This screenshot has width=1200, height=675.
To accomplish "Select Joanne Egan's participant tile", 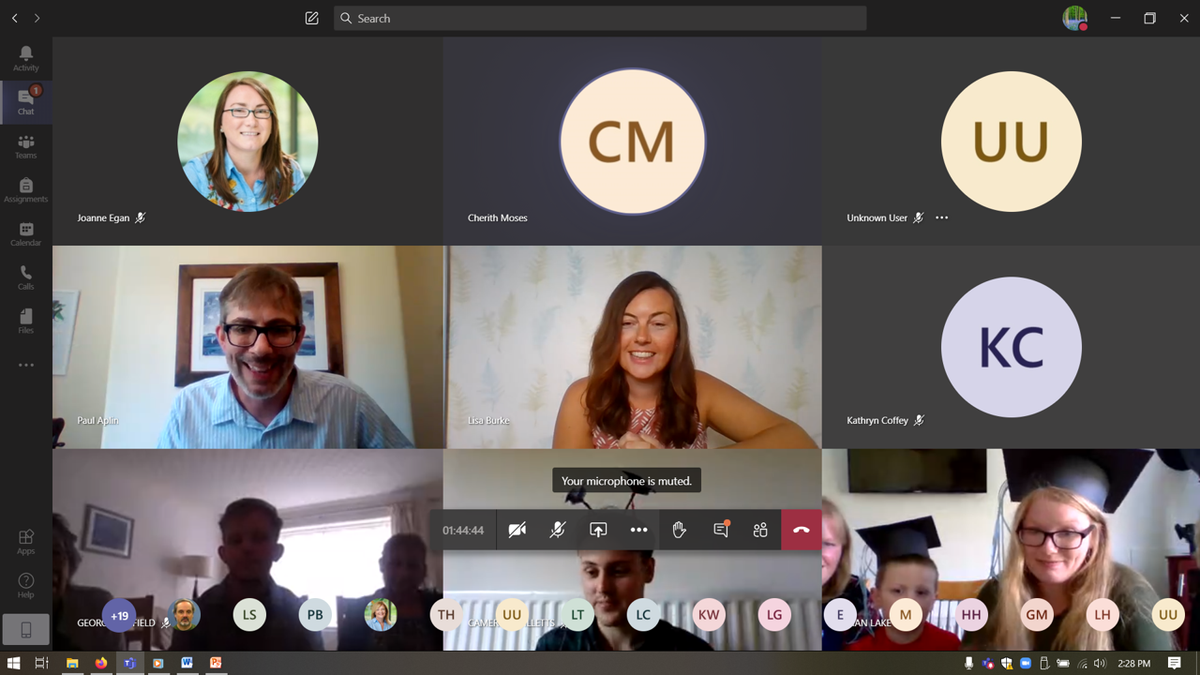I will pyautogui.click(x=248, y=141).
